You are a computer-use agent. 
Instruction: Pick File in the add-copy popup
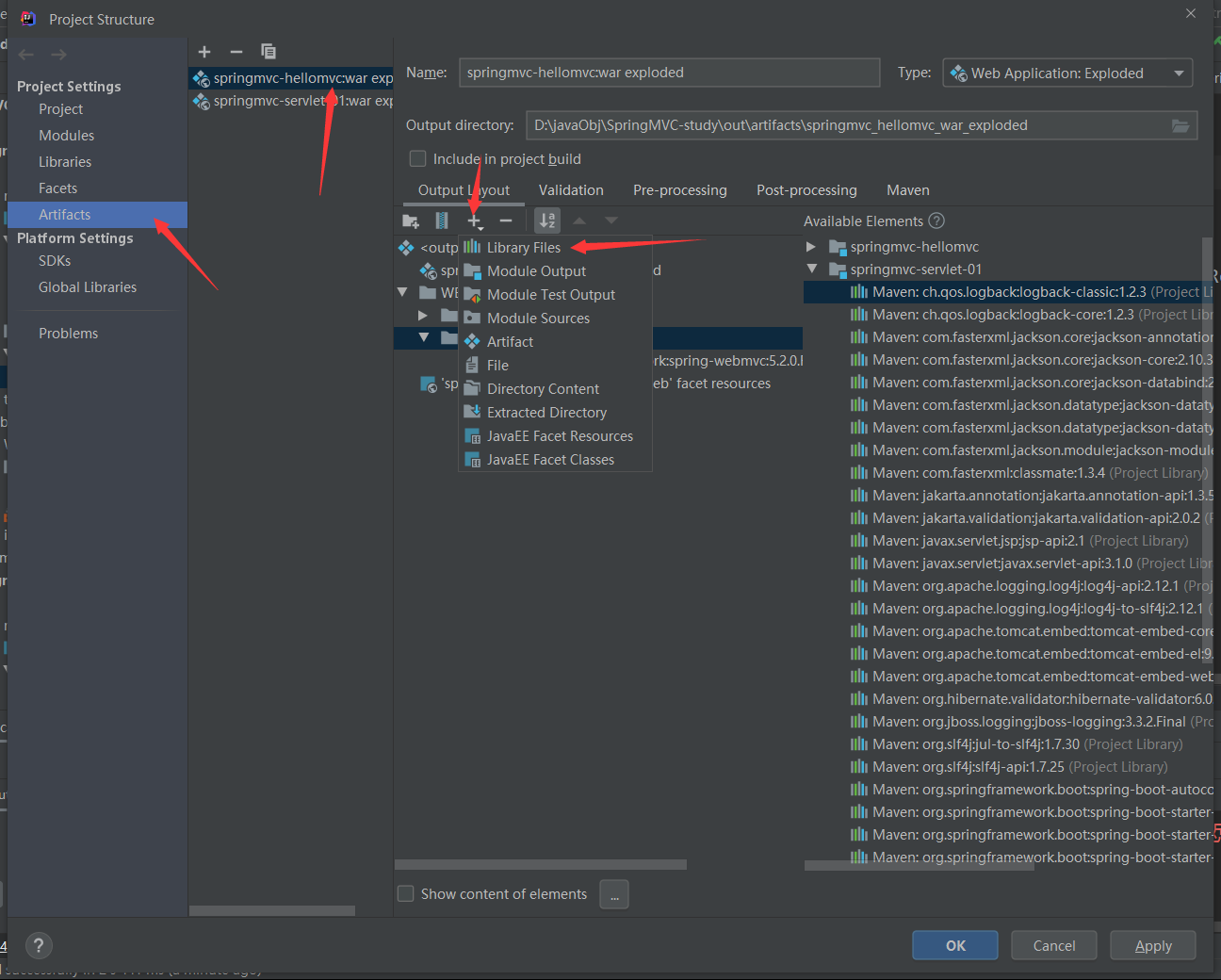click(x=555, y=365)
